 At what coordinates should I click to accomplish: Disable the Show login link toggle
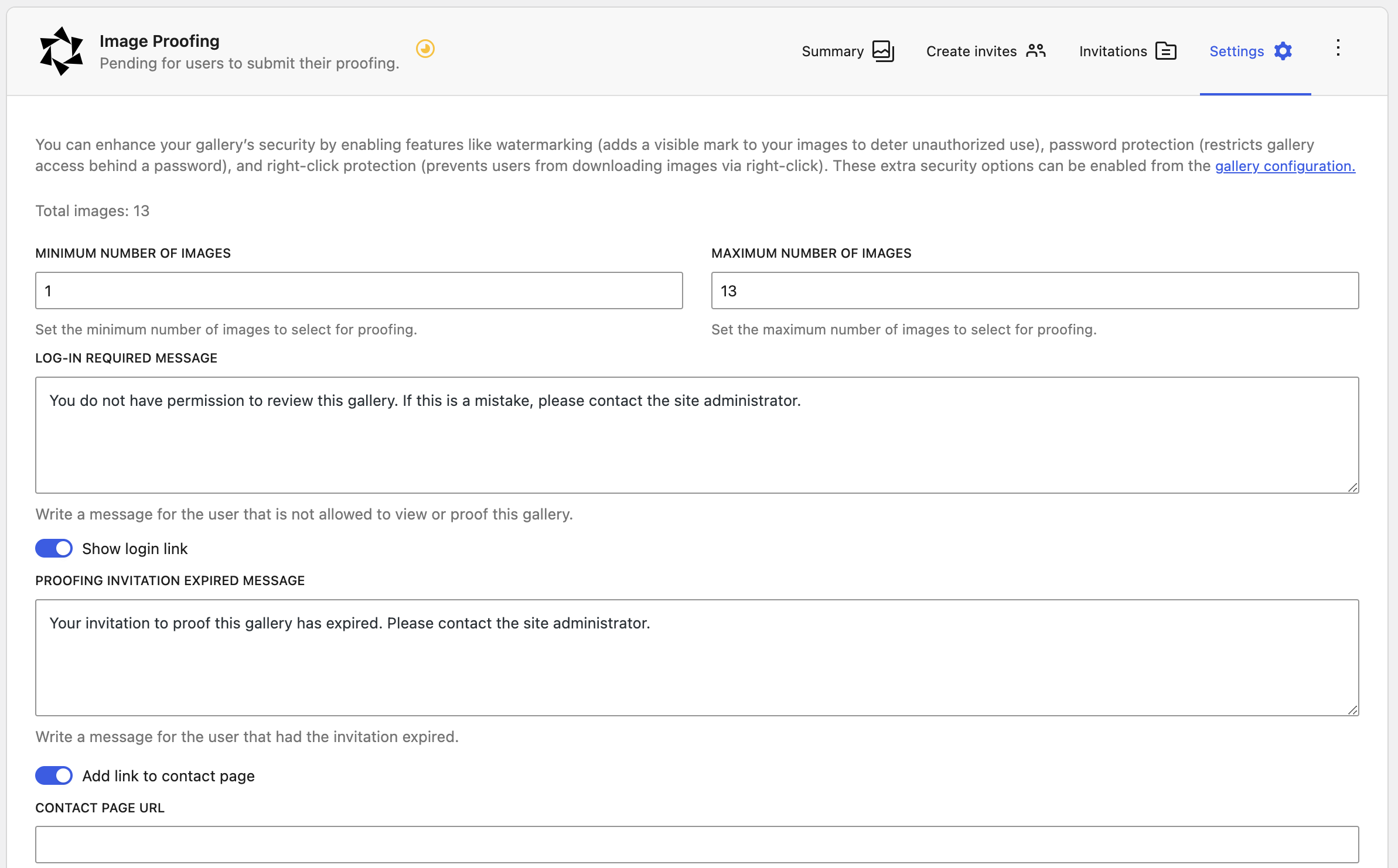pos(53,548)
